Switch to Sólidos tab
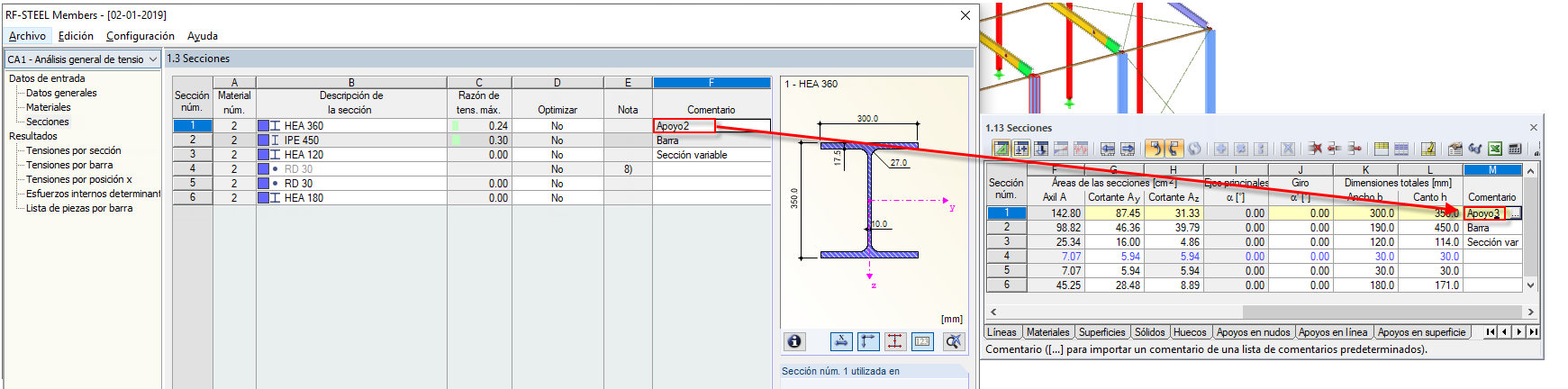 pyautogui.click(x=1150, y=332)
